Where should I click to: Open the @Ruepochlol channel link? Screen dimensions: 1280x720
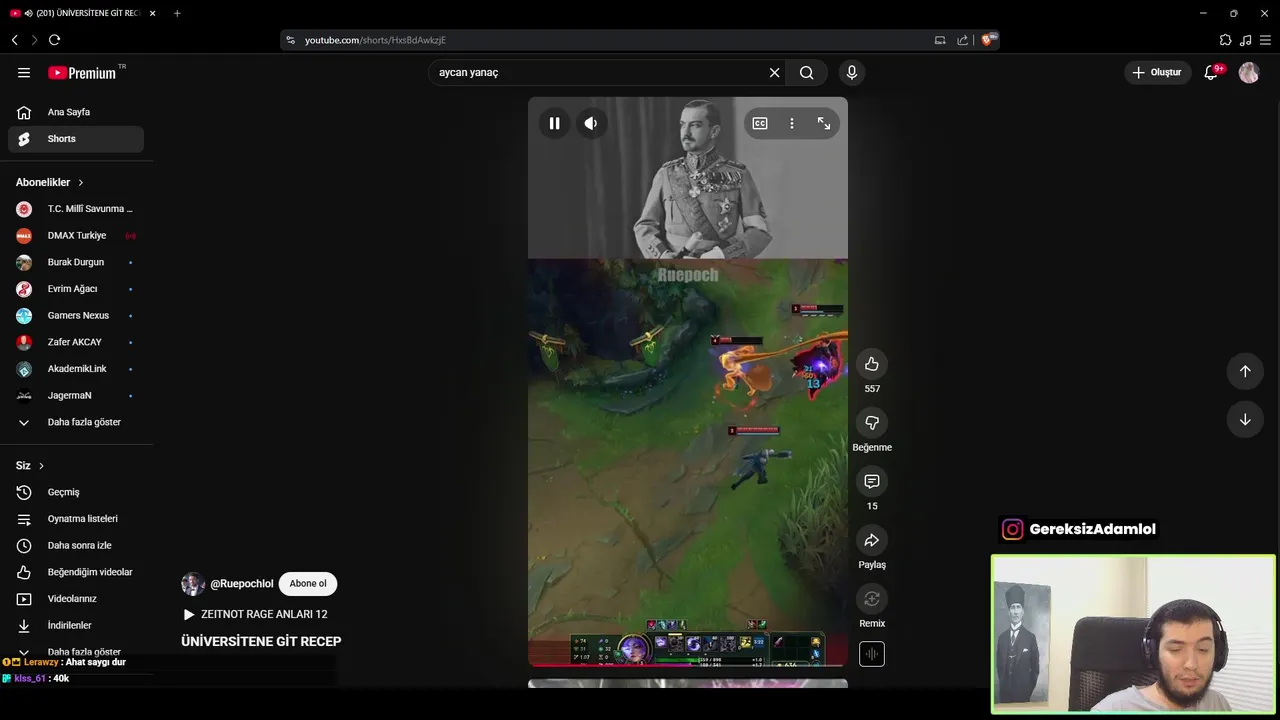241,584
